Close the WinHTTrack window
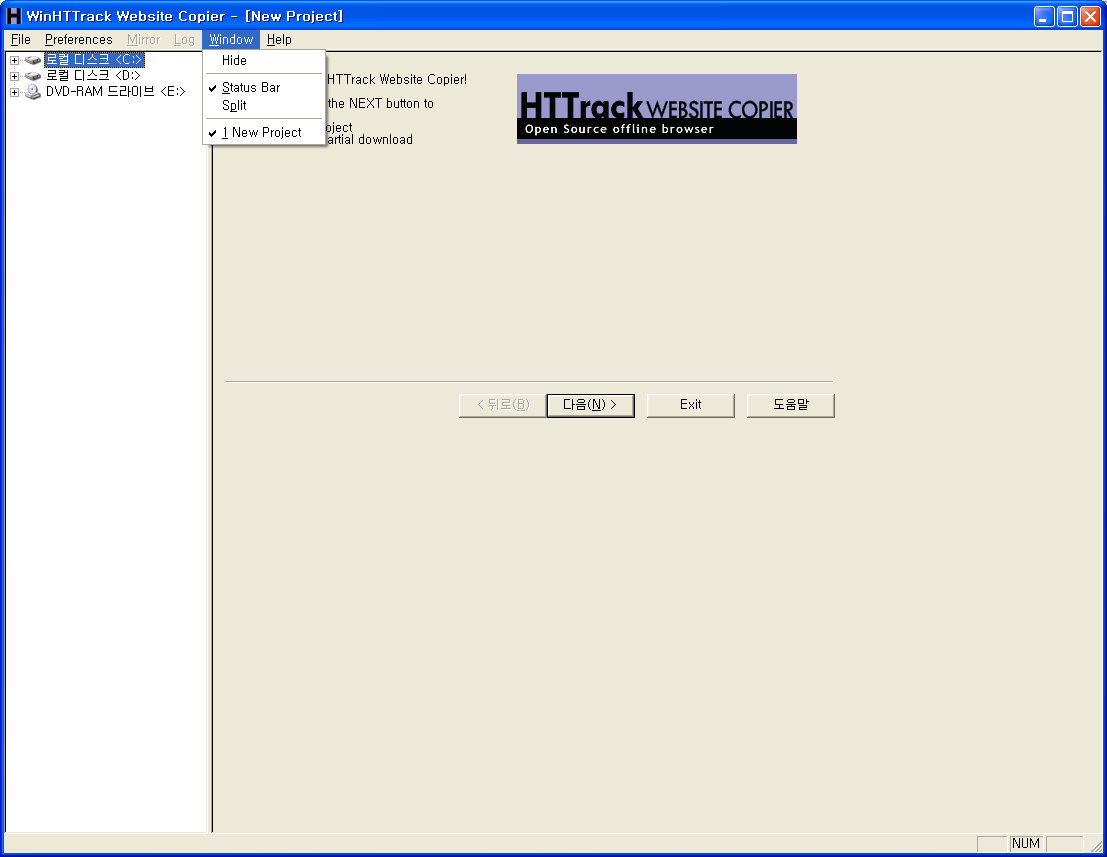The width and height of the screenshot is (1107, 857). 1091,16
